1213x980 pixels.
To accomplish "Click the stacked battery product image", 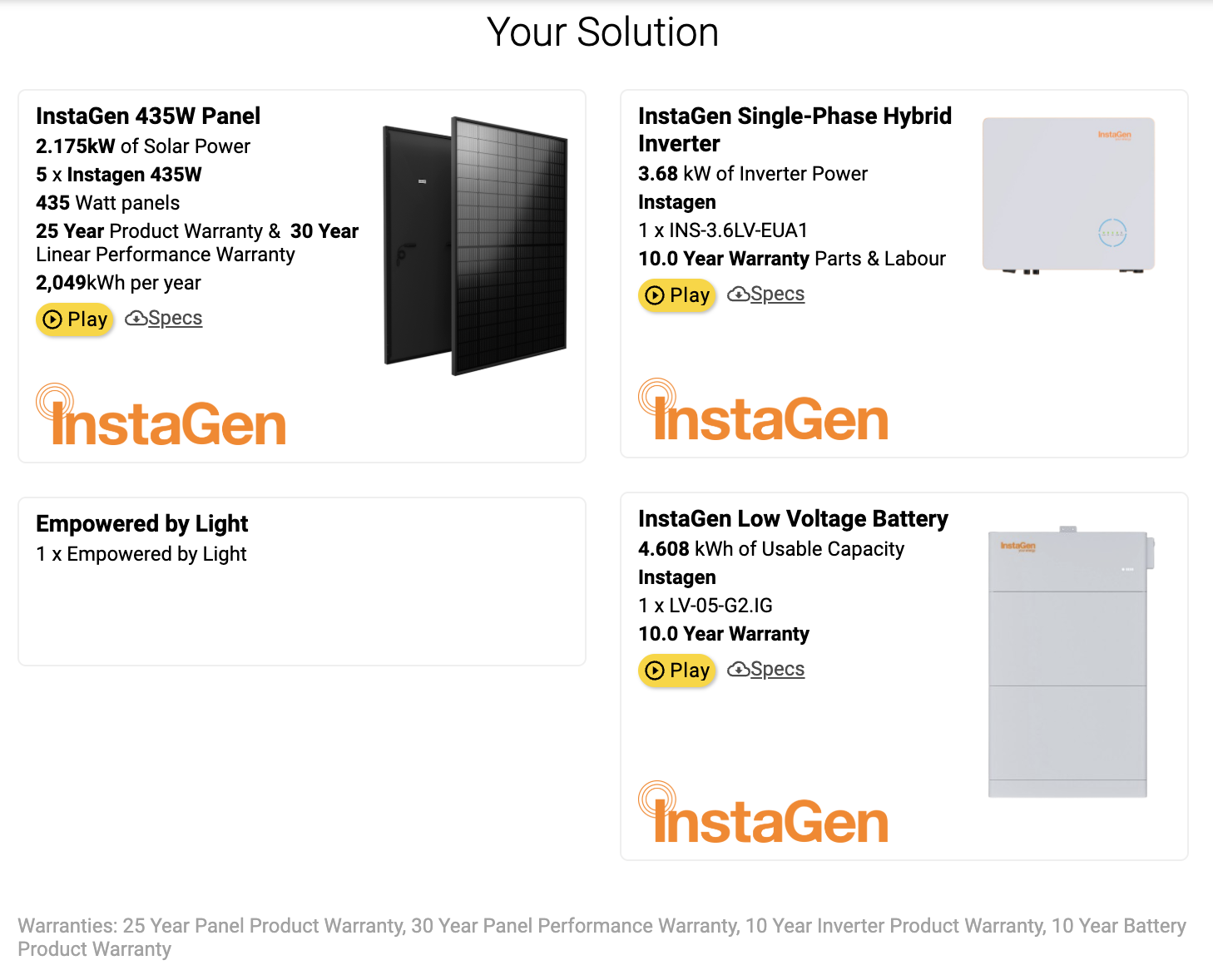I will [x=1071, y=661].
